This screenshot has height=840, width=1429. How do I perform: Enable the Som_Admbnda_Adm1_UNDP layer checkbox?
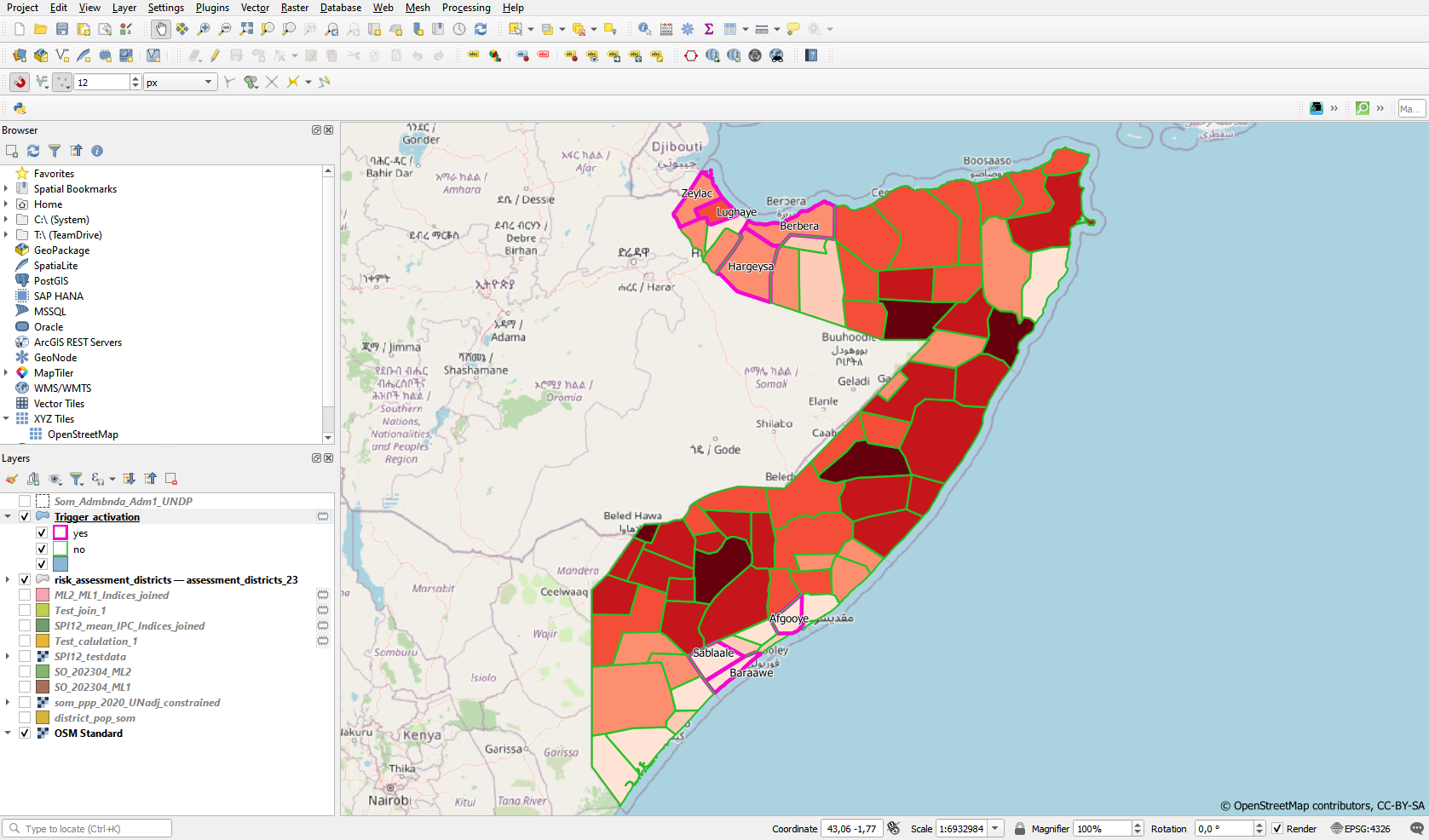(25, 501)
